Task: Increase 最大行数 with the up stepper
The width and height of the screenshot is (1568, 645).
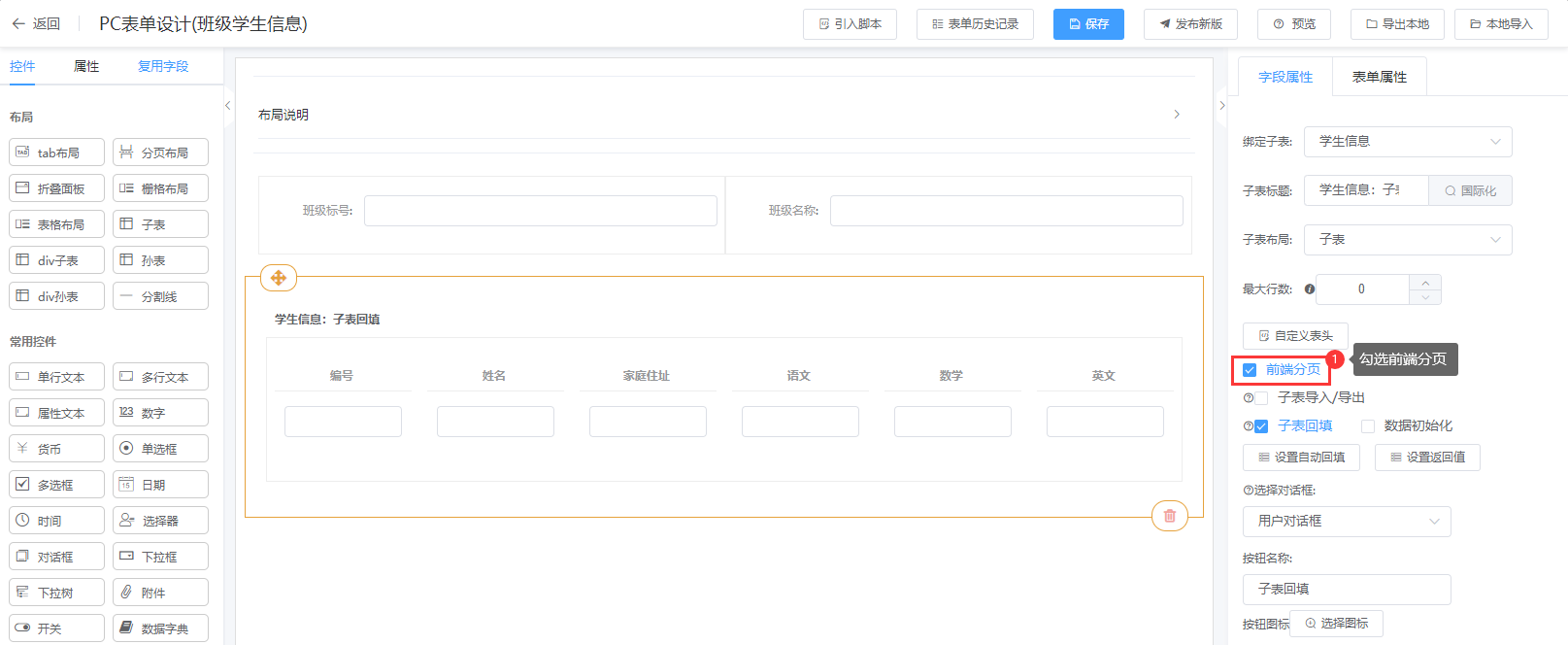Action: point(1425,283)
